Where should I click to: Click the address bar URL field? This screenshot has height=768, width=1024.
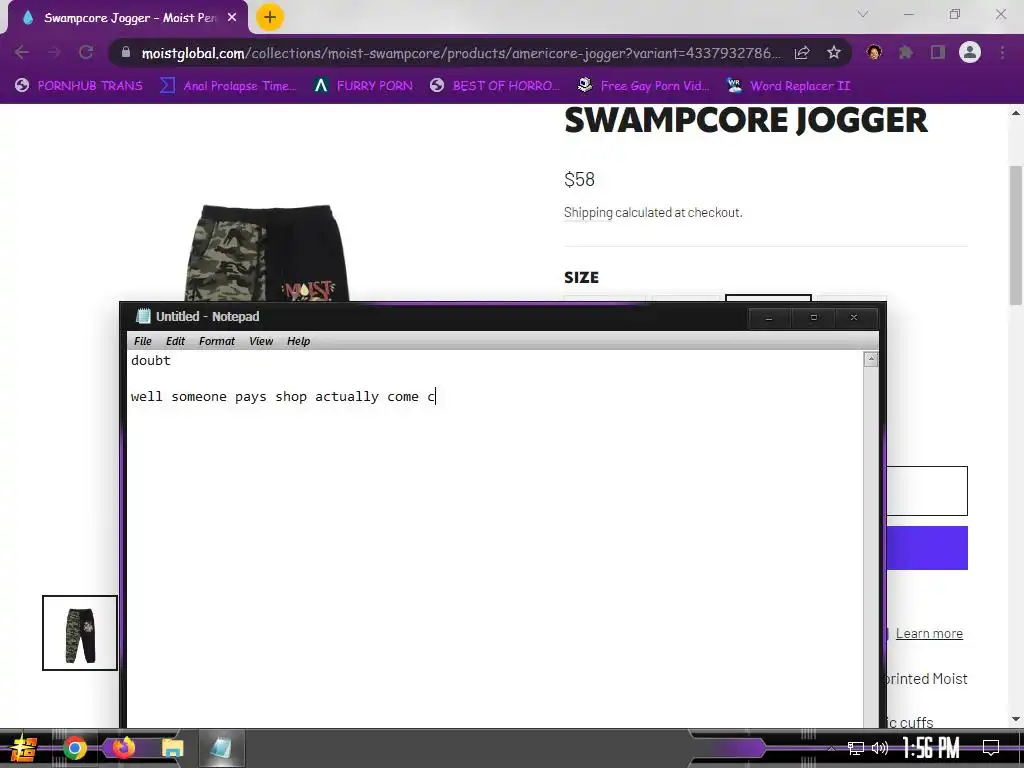click(460, 53)
